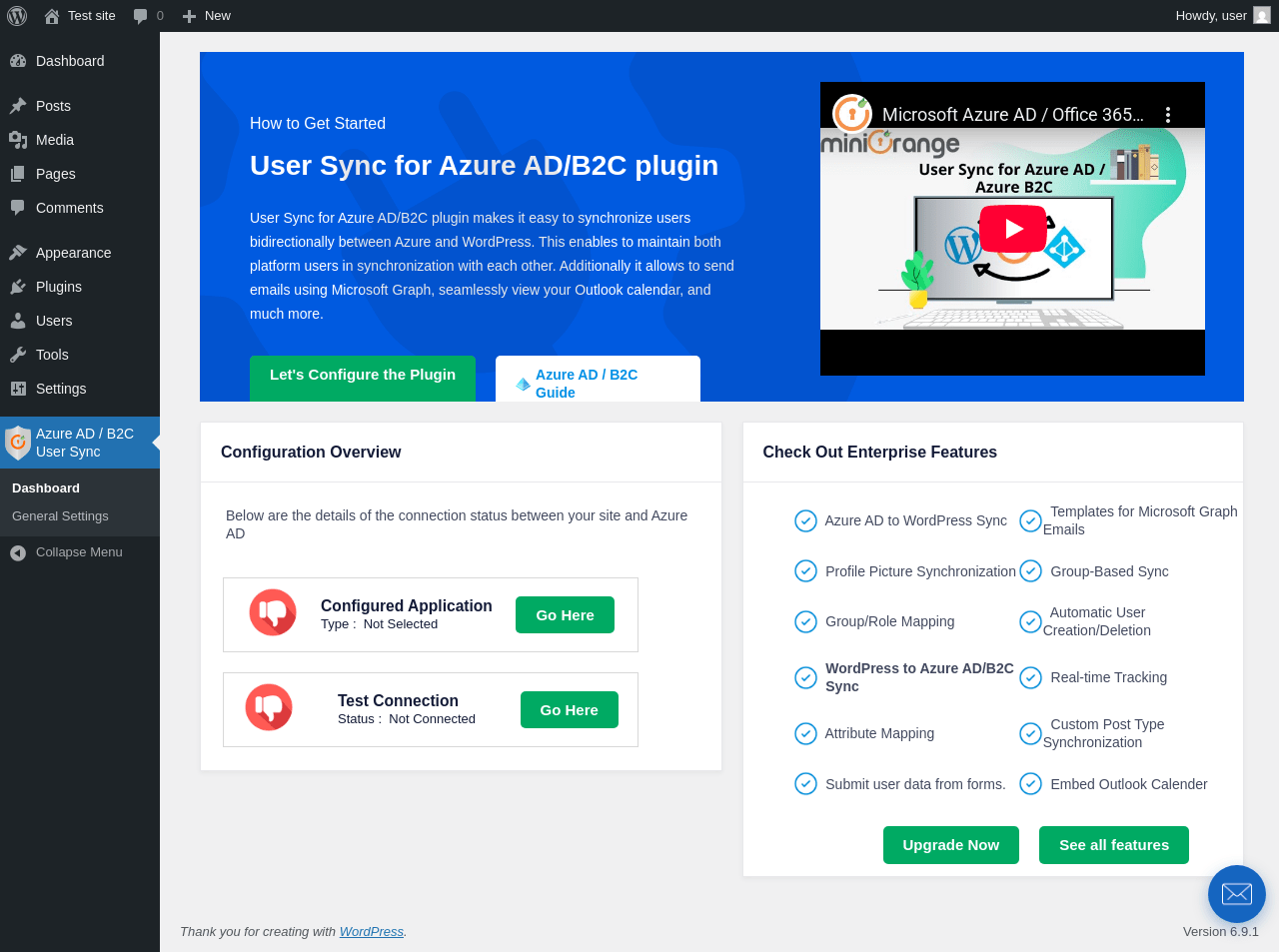Click the thumbs-down icon for Configured Application
The width and height of the screenshot is (1279, 952).
pos(273,612)
